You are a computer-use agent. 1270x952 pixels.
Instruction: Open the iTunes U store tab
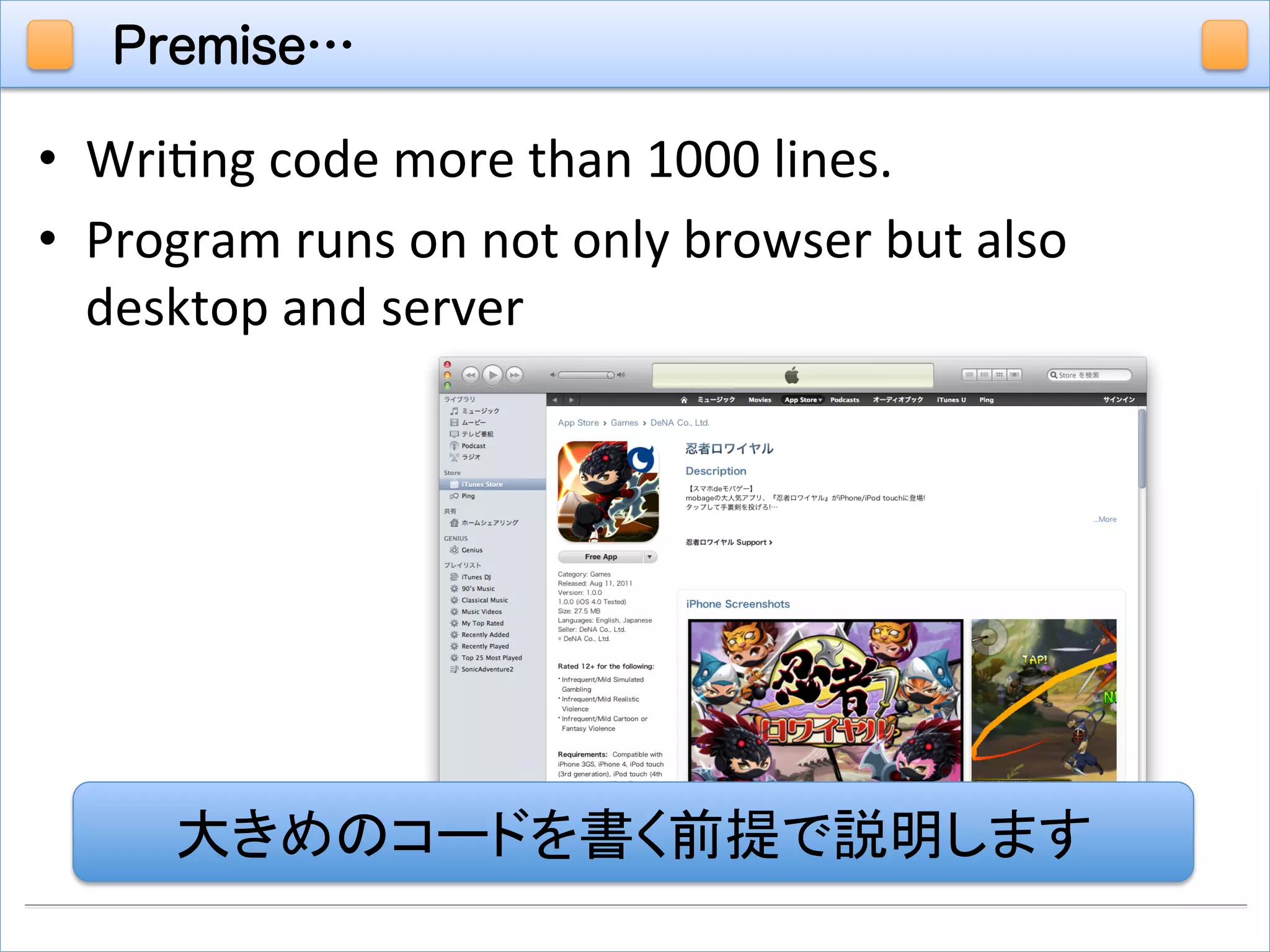pos(951,400)
